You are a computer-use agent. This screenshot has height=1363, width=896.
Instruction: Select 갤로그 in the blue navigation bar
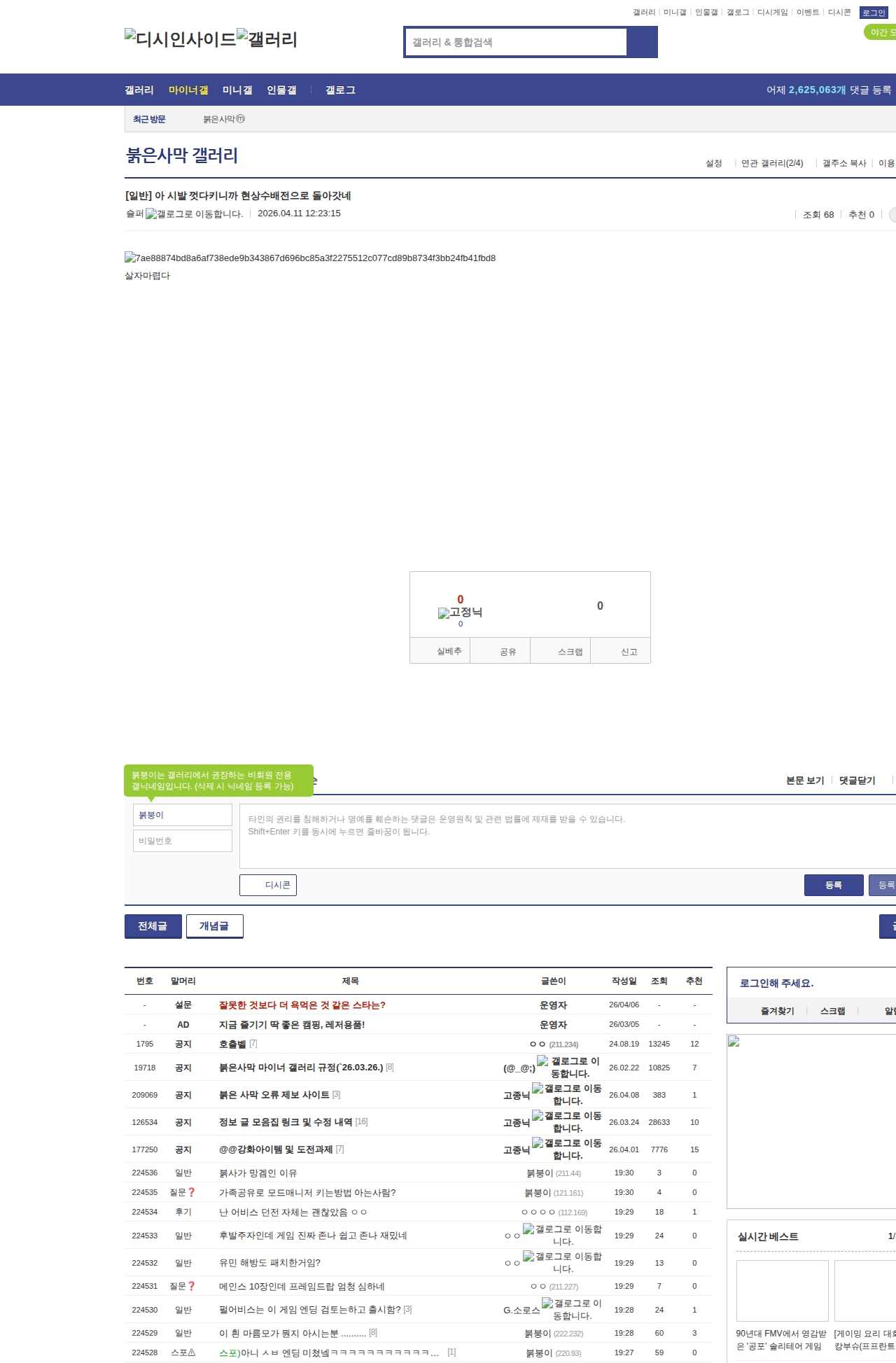[x=340, y=90]
